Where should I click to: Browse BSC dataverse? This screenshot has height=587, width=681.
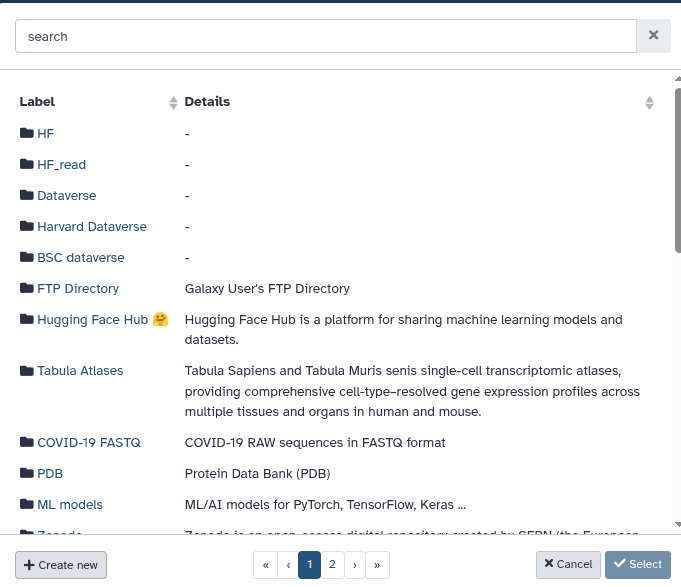[x=81, y=257]
